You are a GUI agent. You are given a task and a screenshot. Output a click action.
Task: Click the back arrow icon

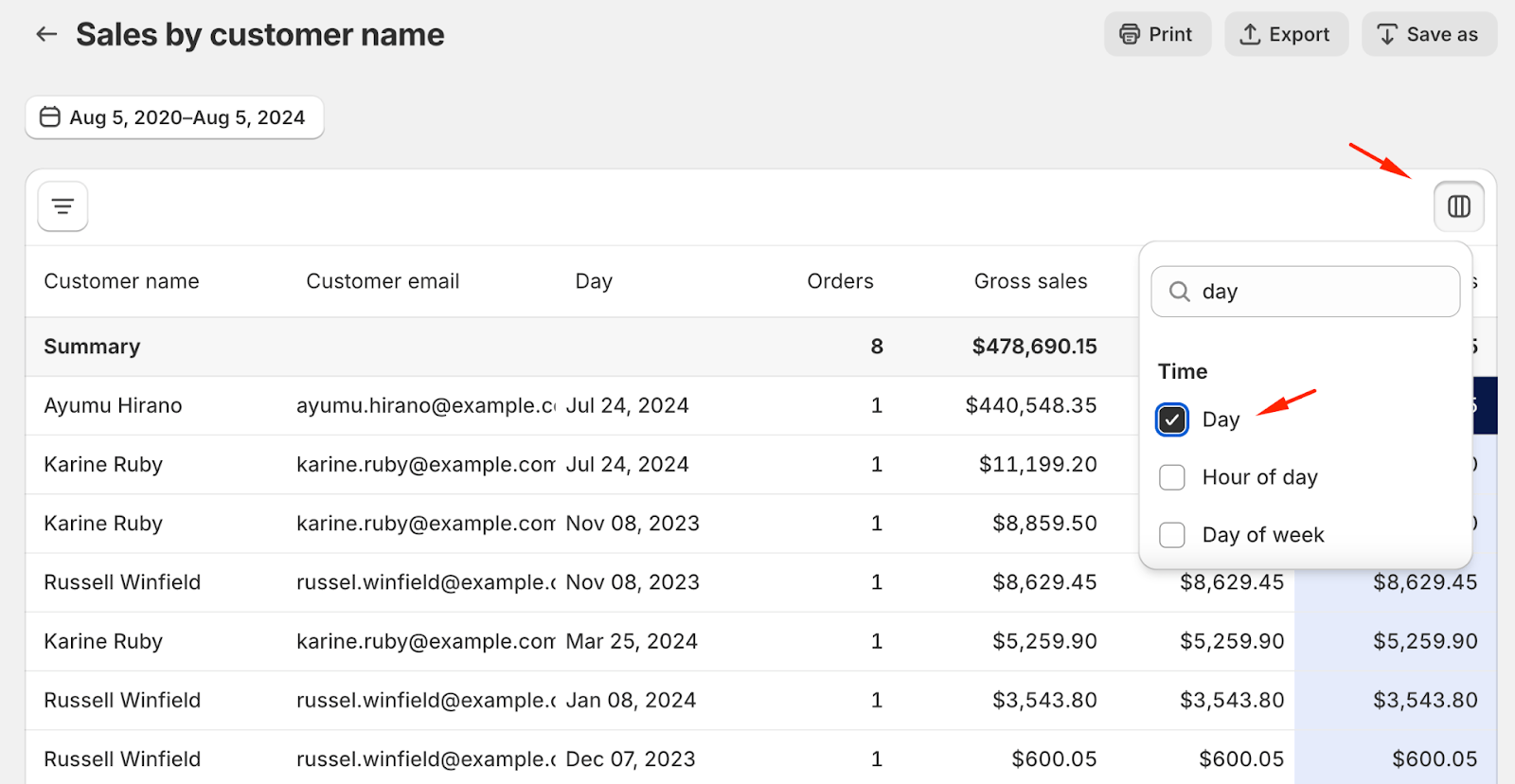tap(46, 35)
